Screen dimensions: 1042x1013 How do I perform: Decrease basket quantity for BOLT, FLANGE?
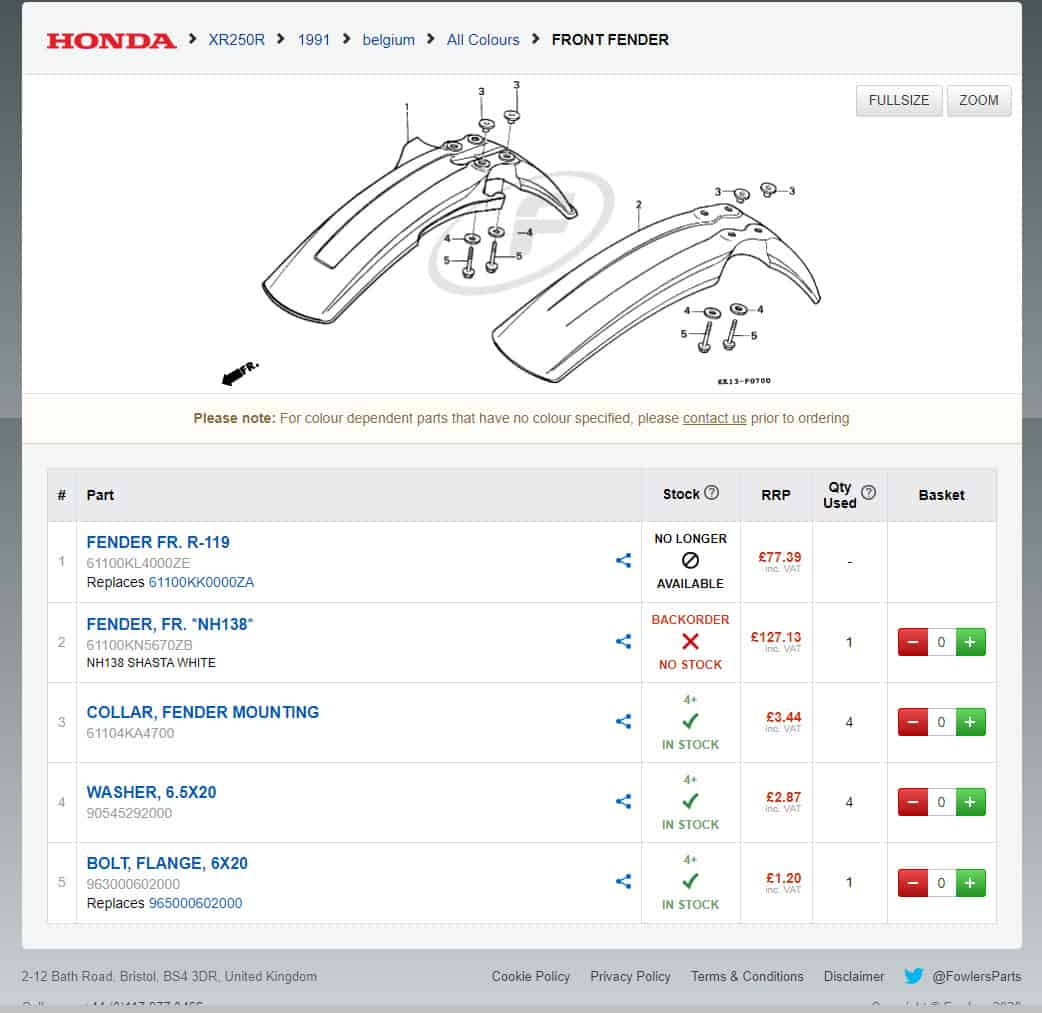click(x=912, y=883)
